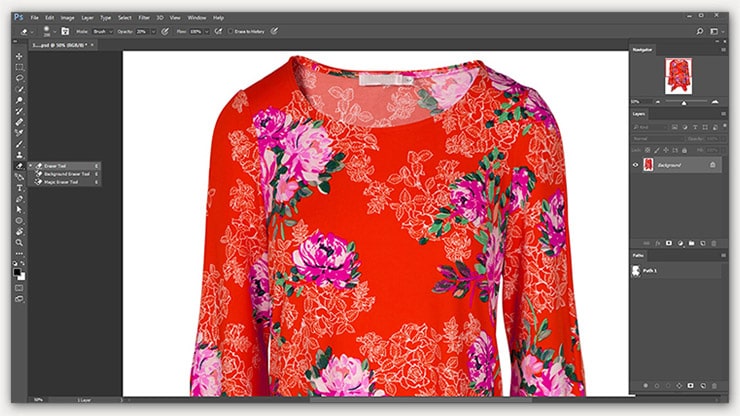Enable the Erase to History checkbox
Screen dimensions: 740x416
[x=229, y=31]
